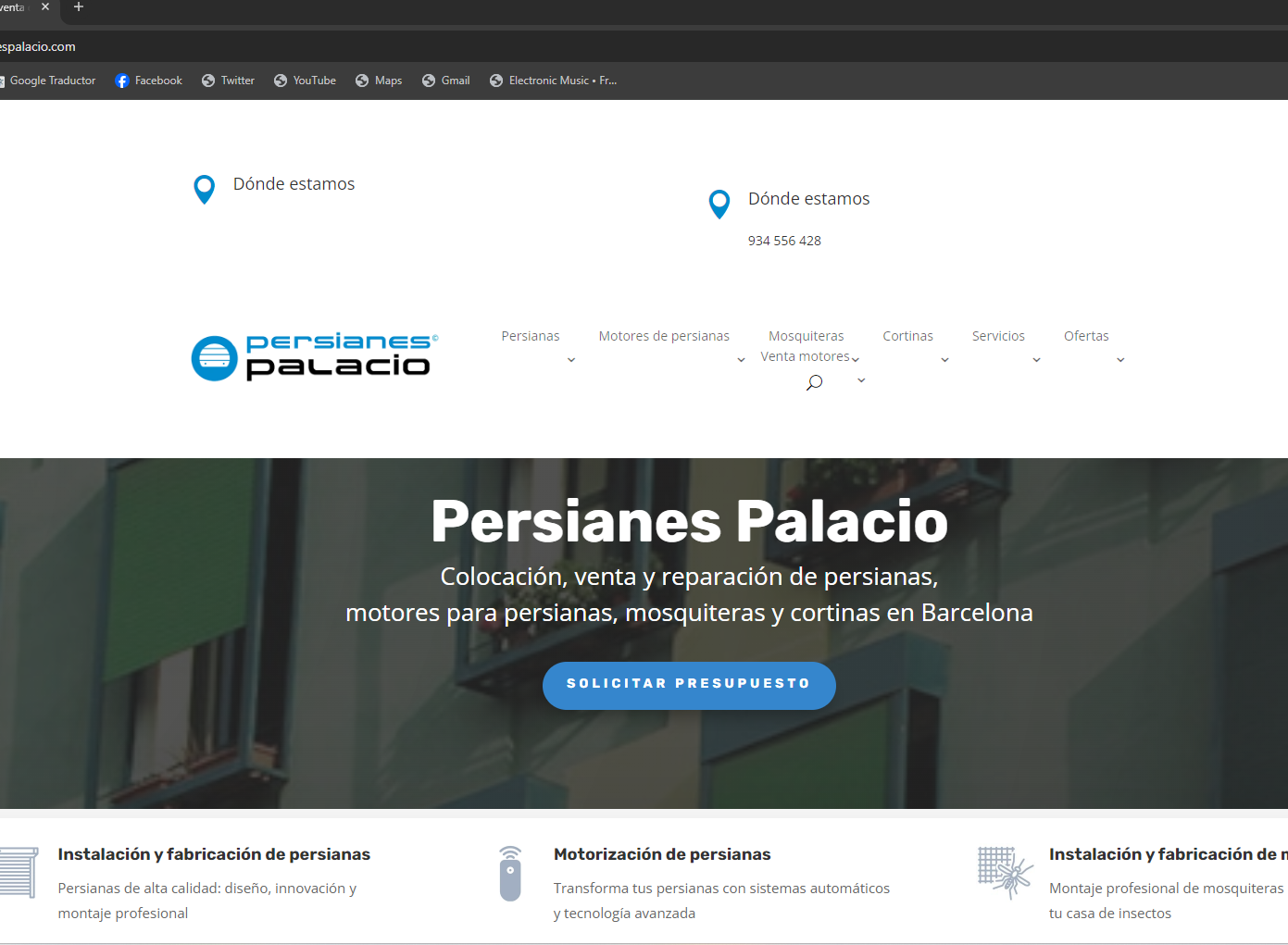Close the current browser tab
Viewport: 1288px width, 945px height.
tap(45, 6)
